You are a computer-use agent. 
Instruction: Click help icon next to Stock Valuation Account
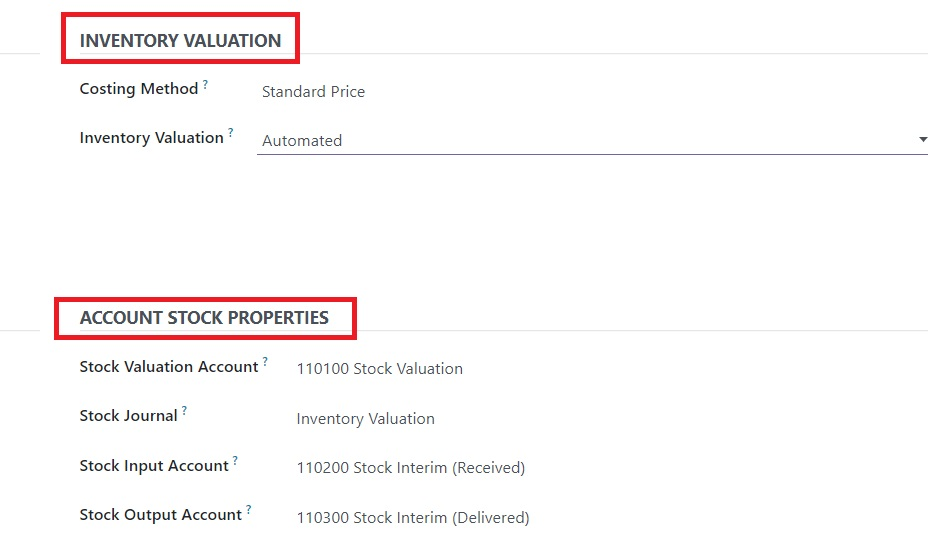pyautogui.click(x=265, y=361)
